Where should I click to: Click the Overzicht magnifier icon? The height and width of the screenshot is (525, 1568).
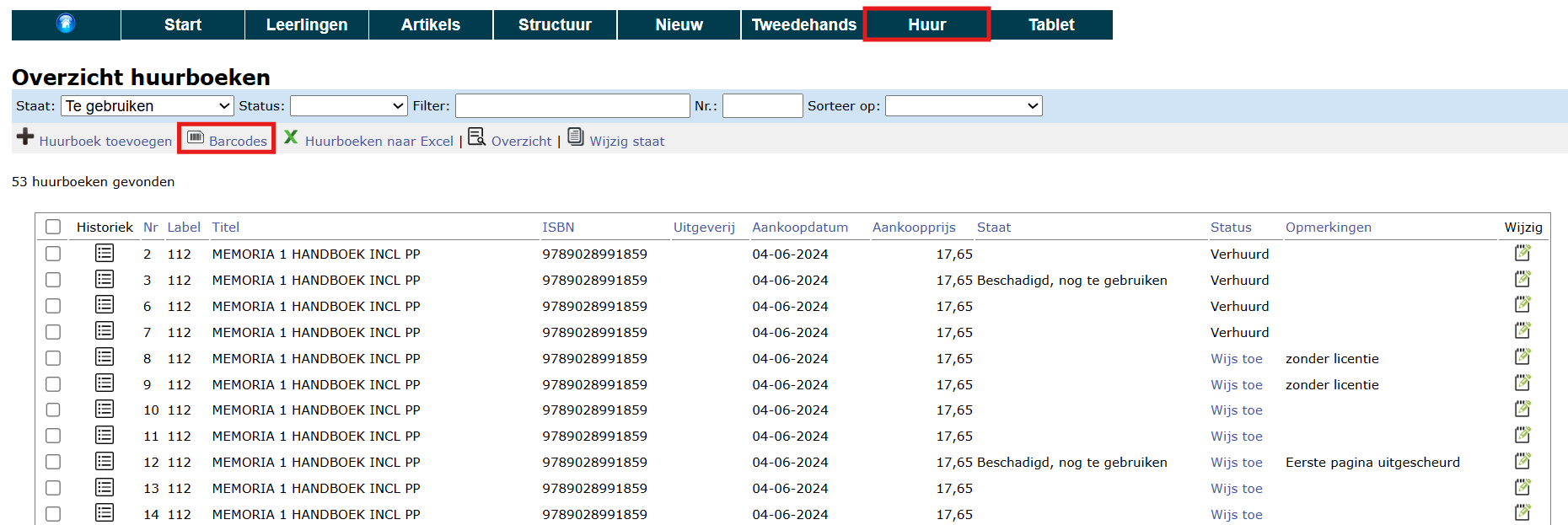pyautogui.click(x=476, y=137)
